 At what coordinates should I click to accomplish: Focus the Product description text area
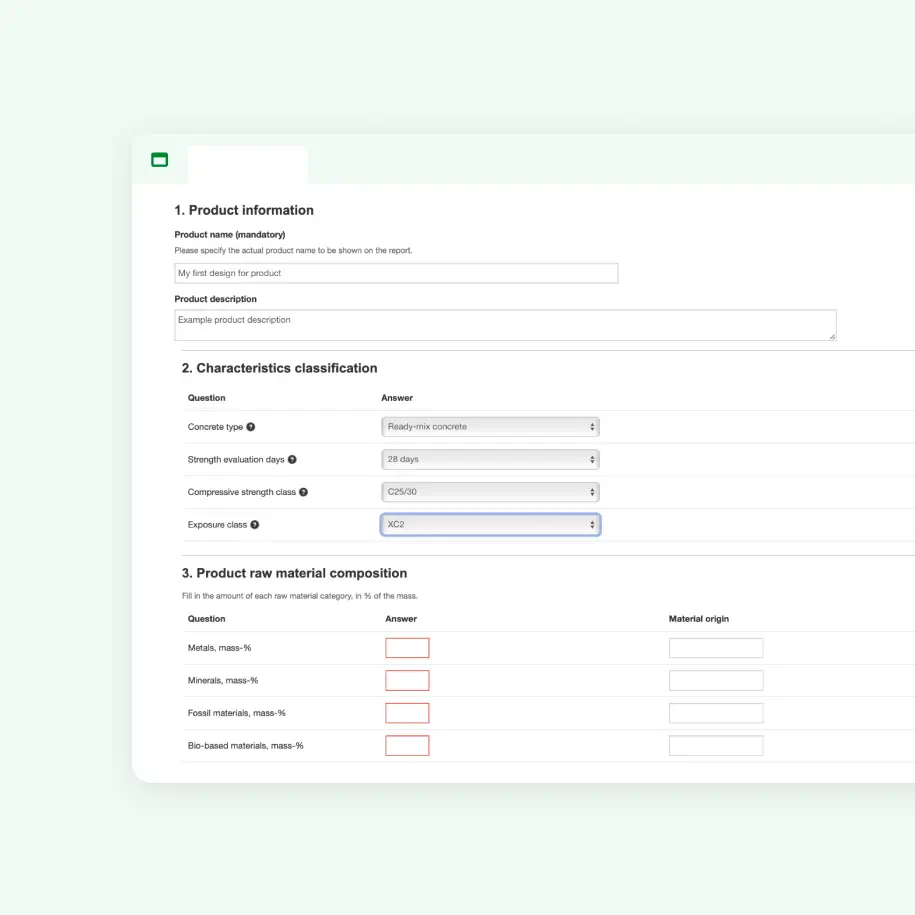click(505, 325)
